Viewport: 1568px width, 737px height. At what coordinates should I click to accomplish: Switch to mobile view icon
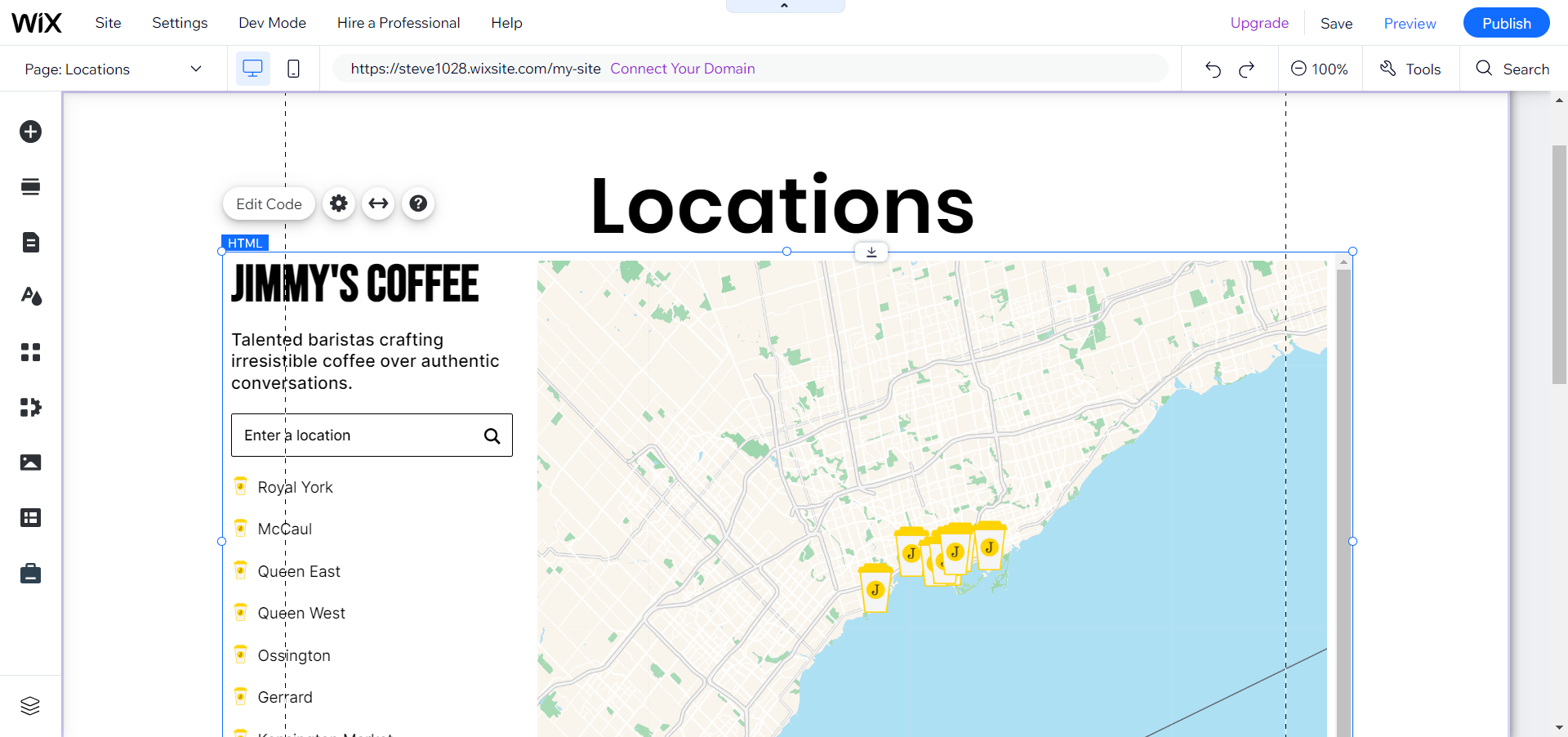click(293, 69)
